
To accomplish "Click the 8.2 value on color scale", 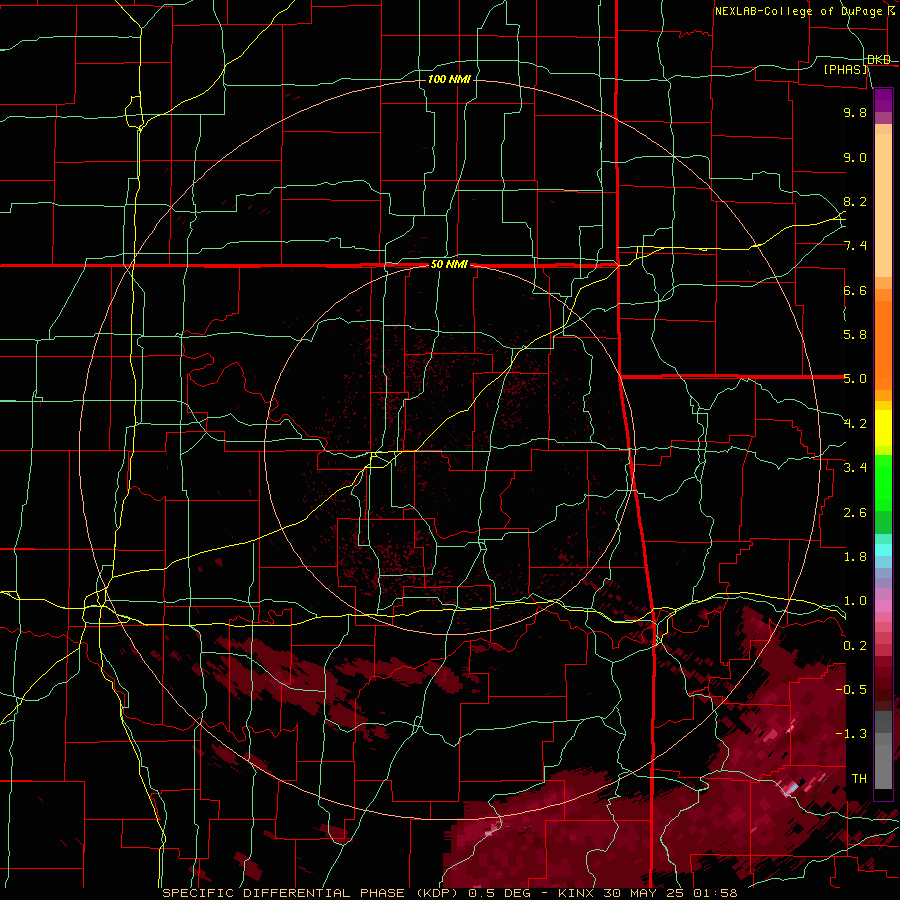I will tap(855, 201).
